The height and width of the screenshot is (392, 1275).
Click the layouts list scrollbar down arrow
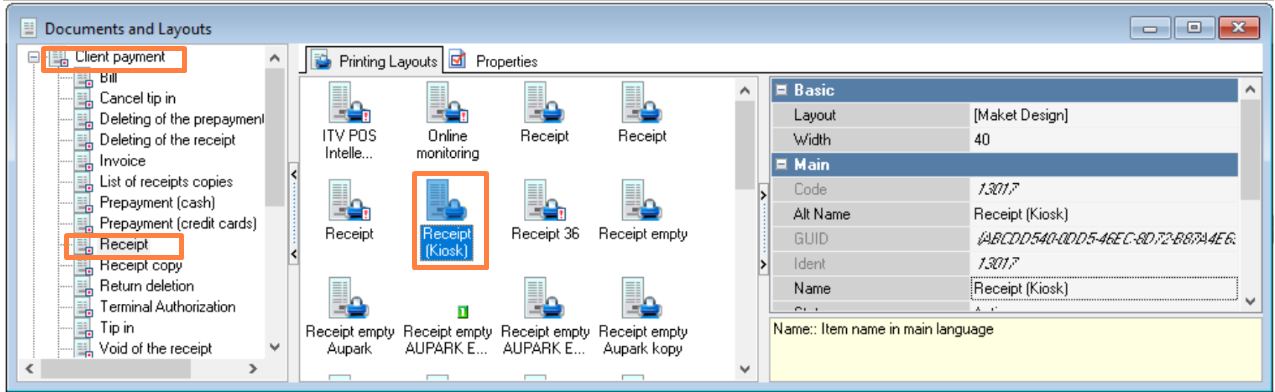tap(744, 369)
